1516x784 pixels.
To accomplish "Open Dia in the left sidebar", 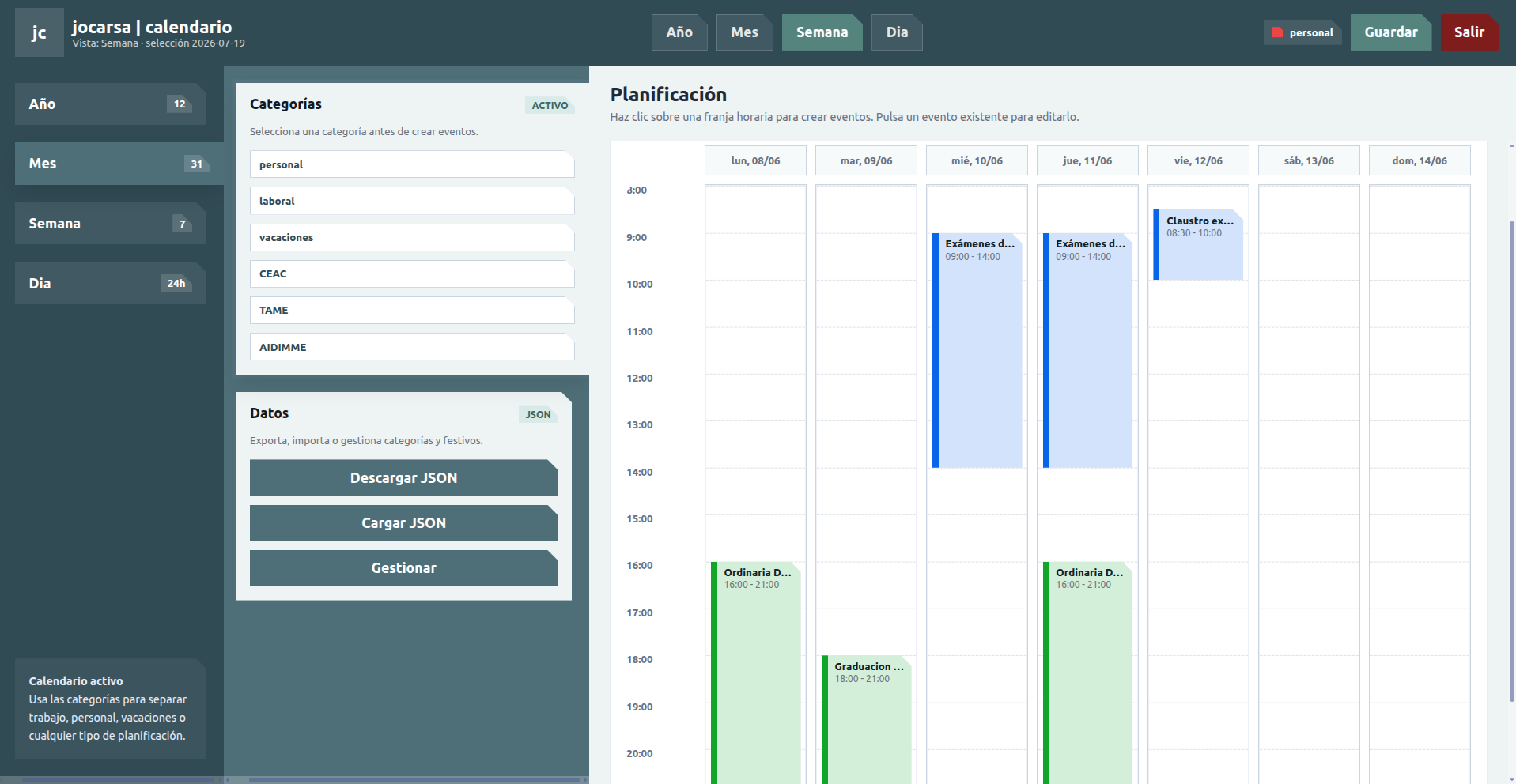I will point(111,283).
